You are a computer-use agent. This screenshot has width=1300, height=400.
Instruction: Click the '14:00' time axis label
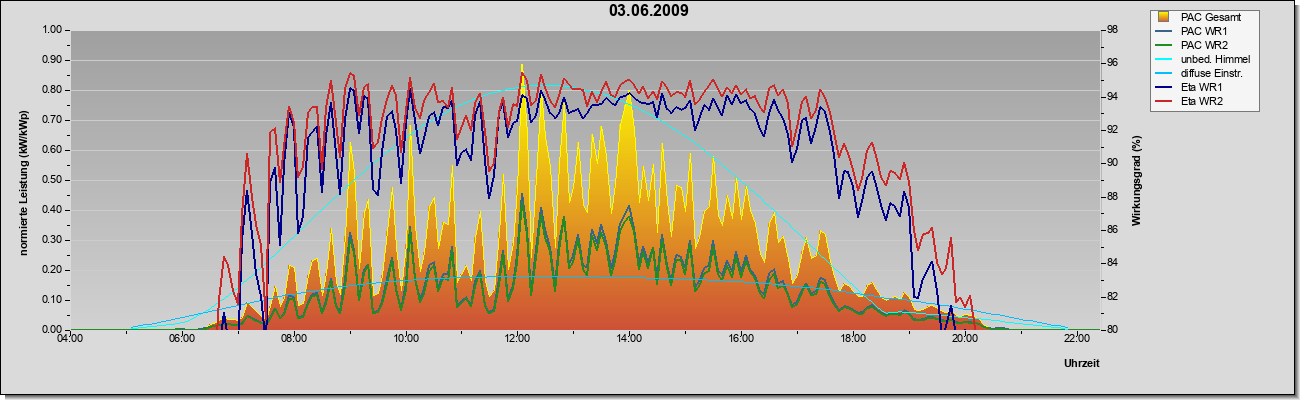tap(630, 339)
